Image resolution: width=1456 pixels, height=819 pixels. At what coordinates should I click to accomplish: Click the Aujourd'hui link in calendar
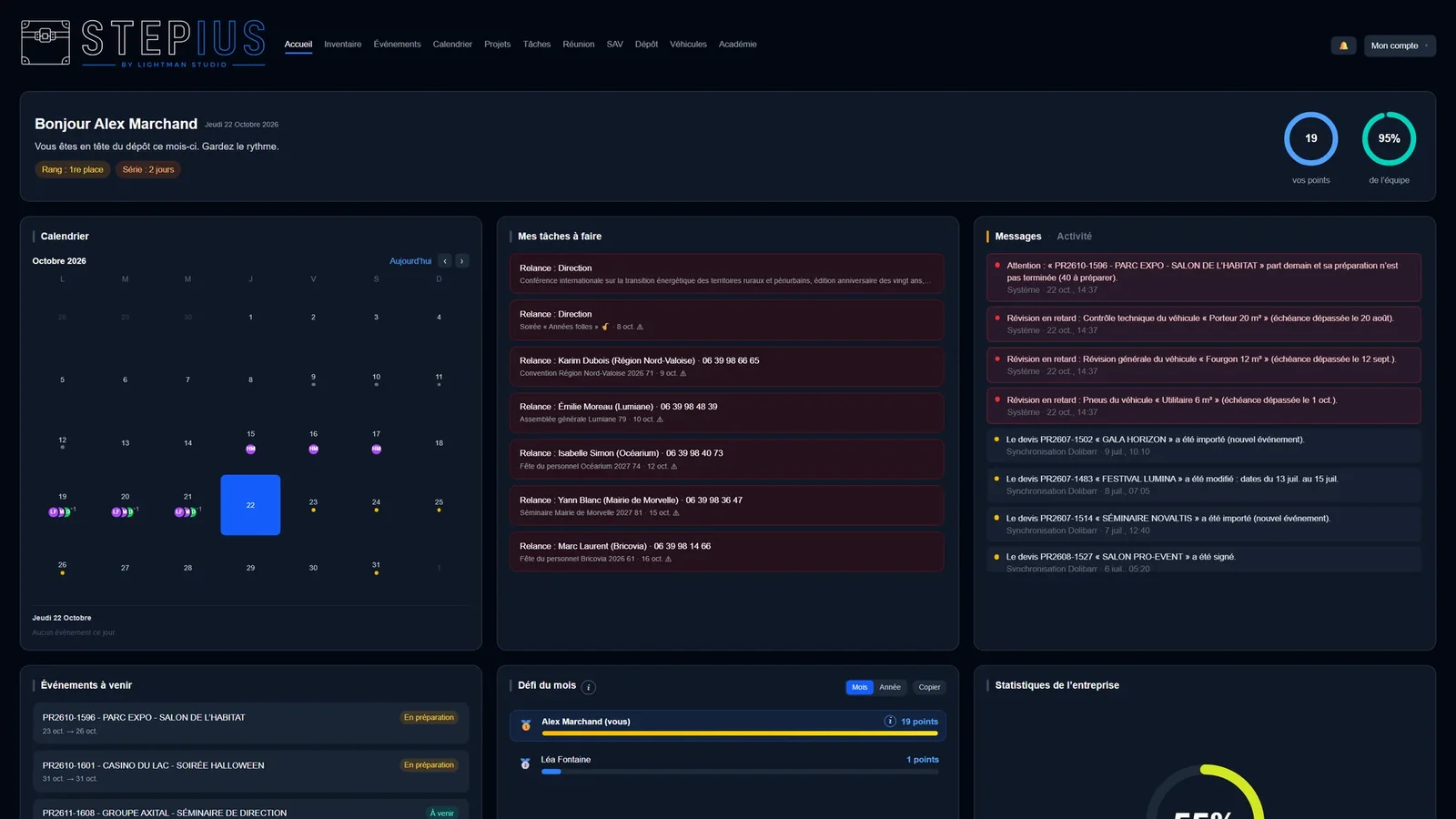tap(410, 261)
